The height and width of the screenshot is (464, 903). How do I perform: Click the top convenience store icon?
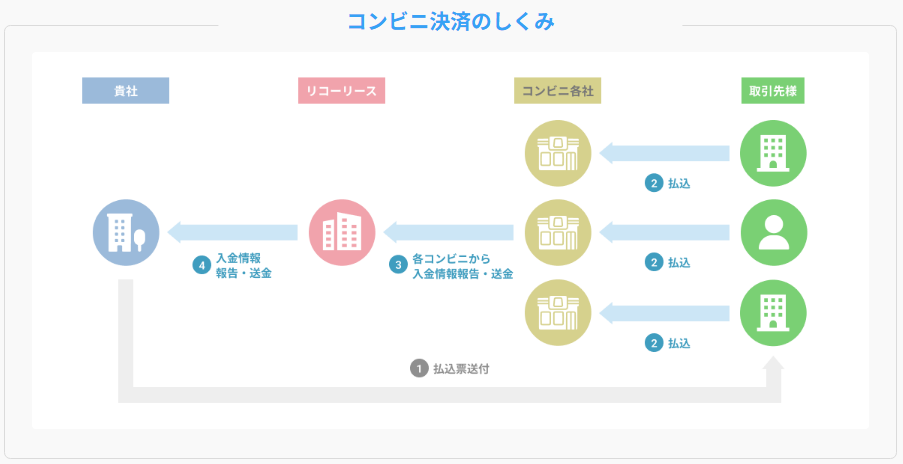pyautogui.click(x=558, y=153)
